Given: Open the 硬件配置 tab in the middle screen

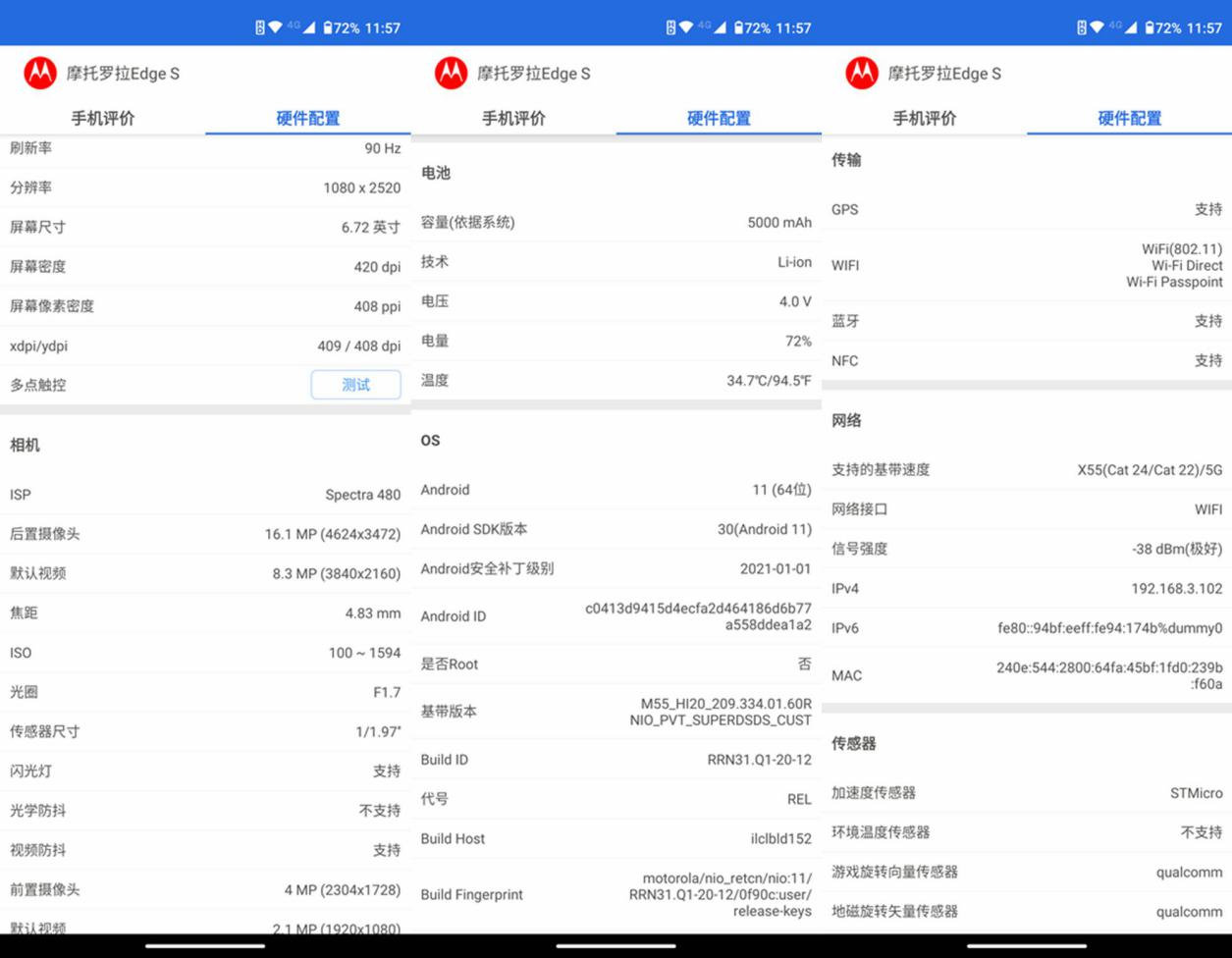Looking at the screenshot, I should coord(719,118).
